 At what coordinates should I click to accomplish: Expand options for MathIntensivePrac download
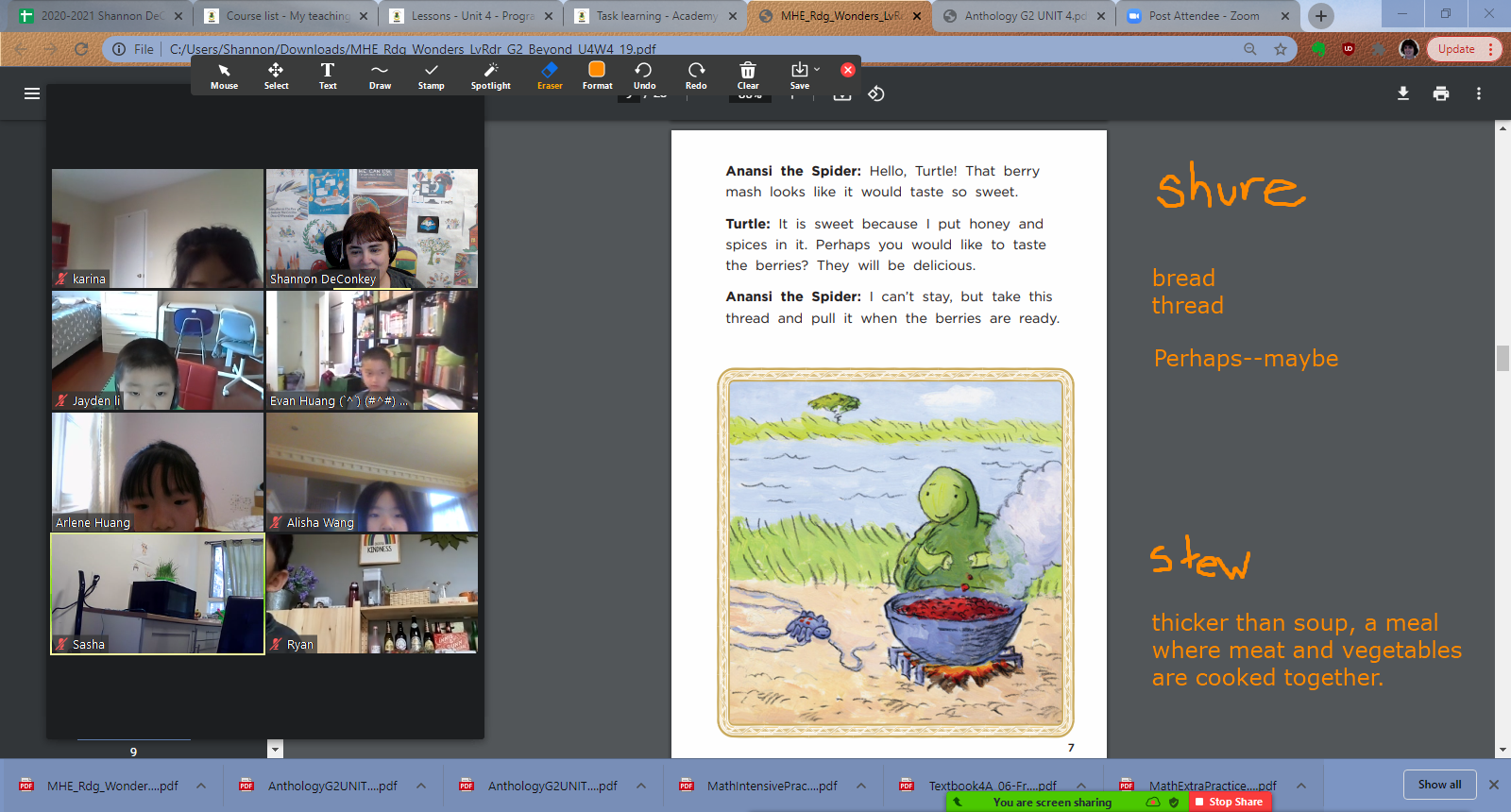click(x=861, y=786)
